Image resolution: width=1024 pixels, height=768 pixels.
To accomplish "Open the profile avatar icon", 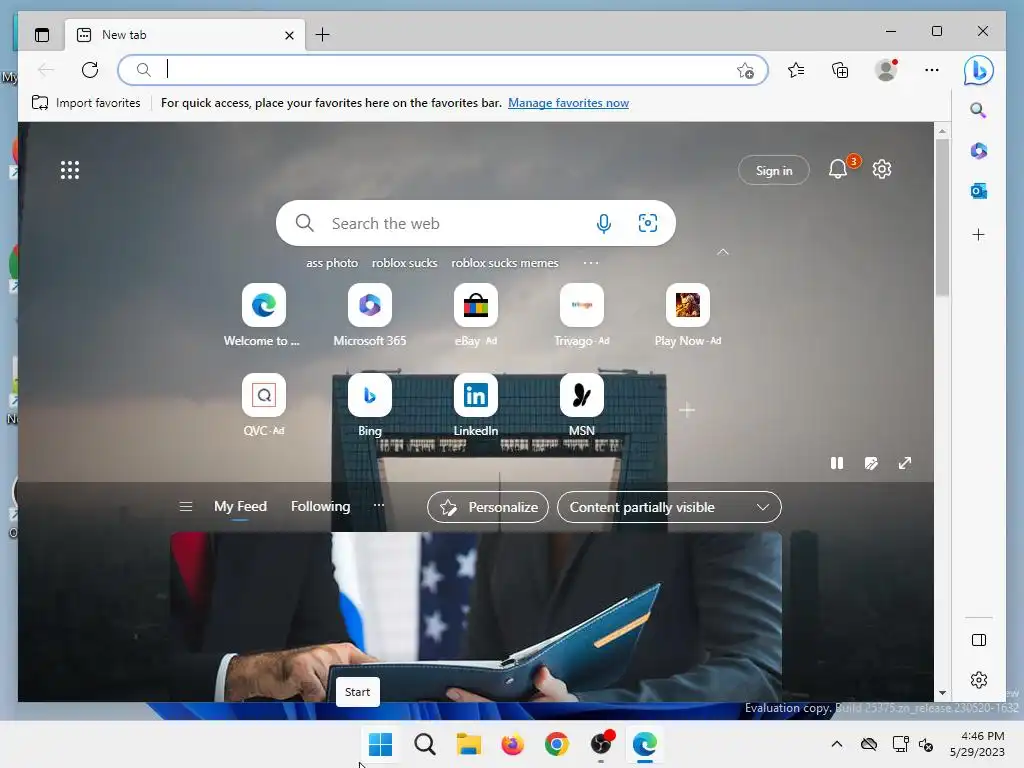I will click(886, 70).
